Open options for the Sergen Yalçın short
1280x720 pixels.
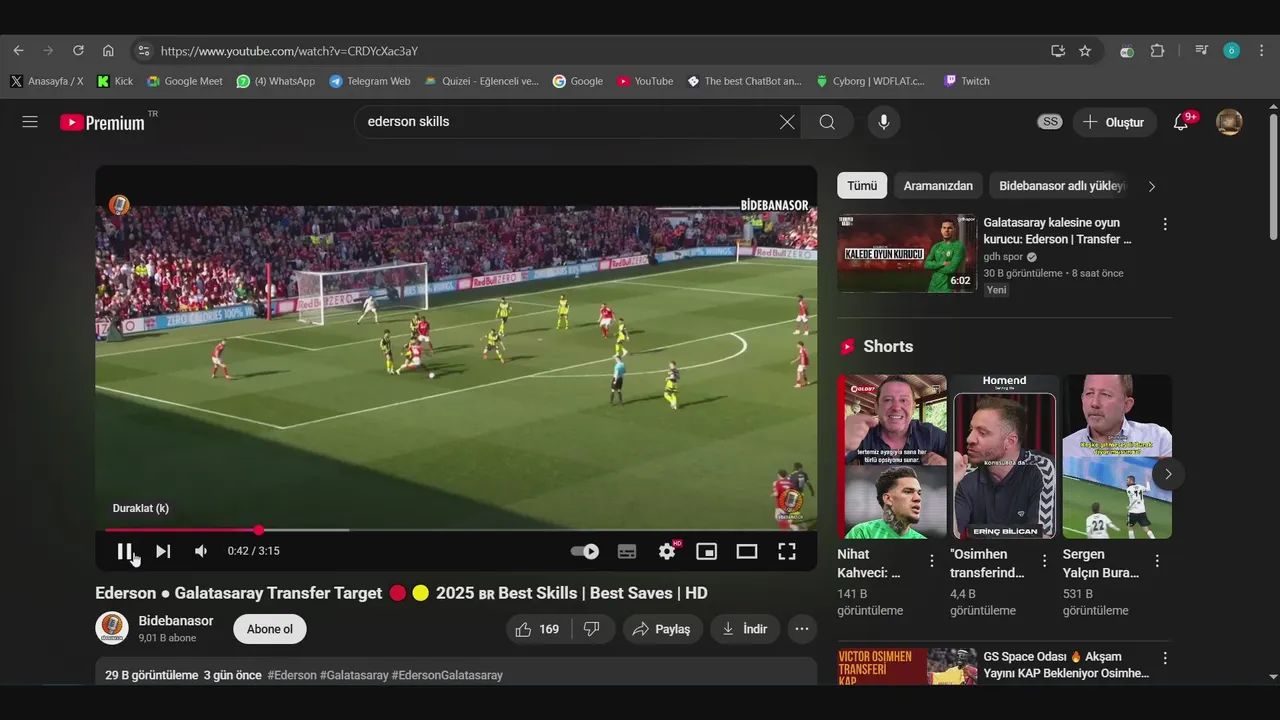1157,561
